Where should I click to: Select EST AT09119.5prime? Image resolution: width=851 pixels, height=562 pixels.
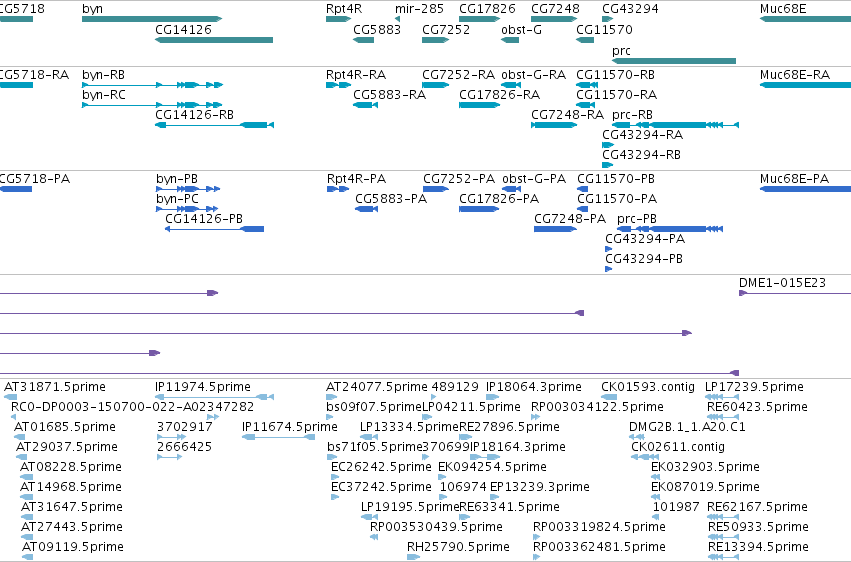point(28,557)
